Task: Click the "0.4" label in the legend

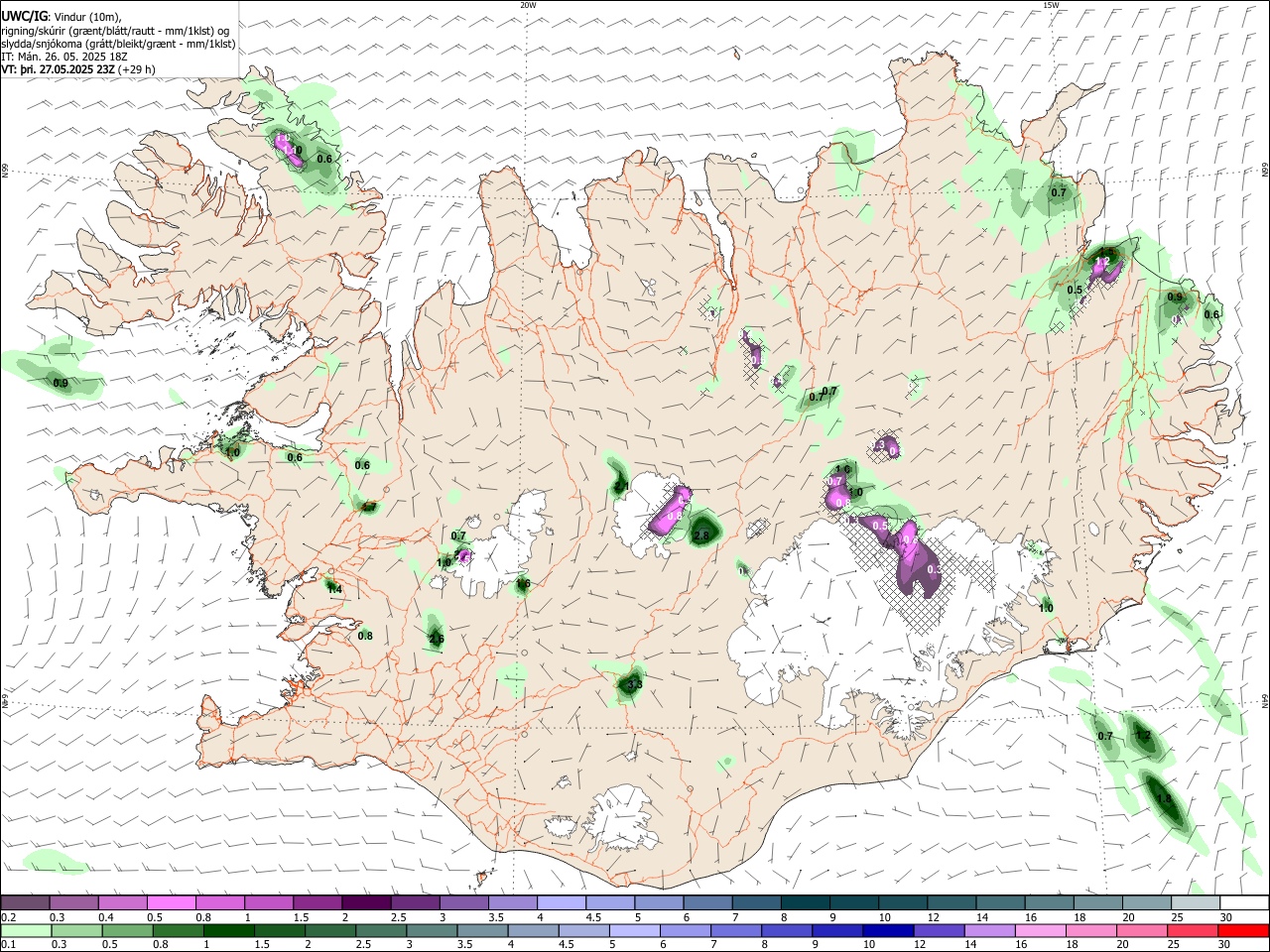Action: (x=106, y=917)
